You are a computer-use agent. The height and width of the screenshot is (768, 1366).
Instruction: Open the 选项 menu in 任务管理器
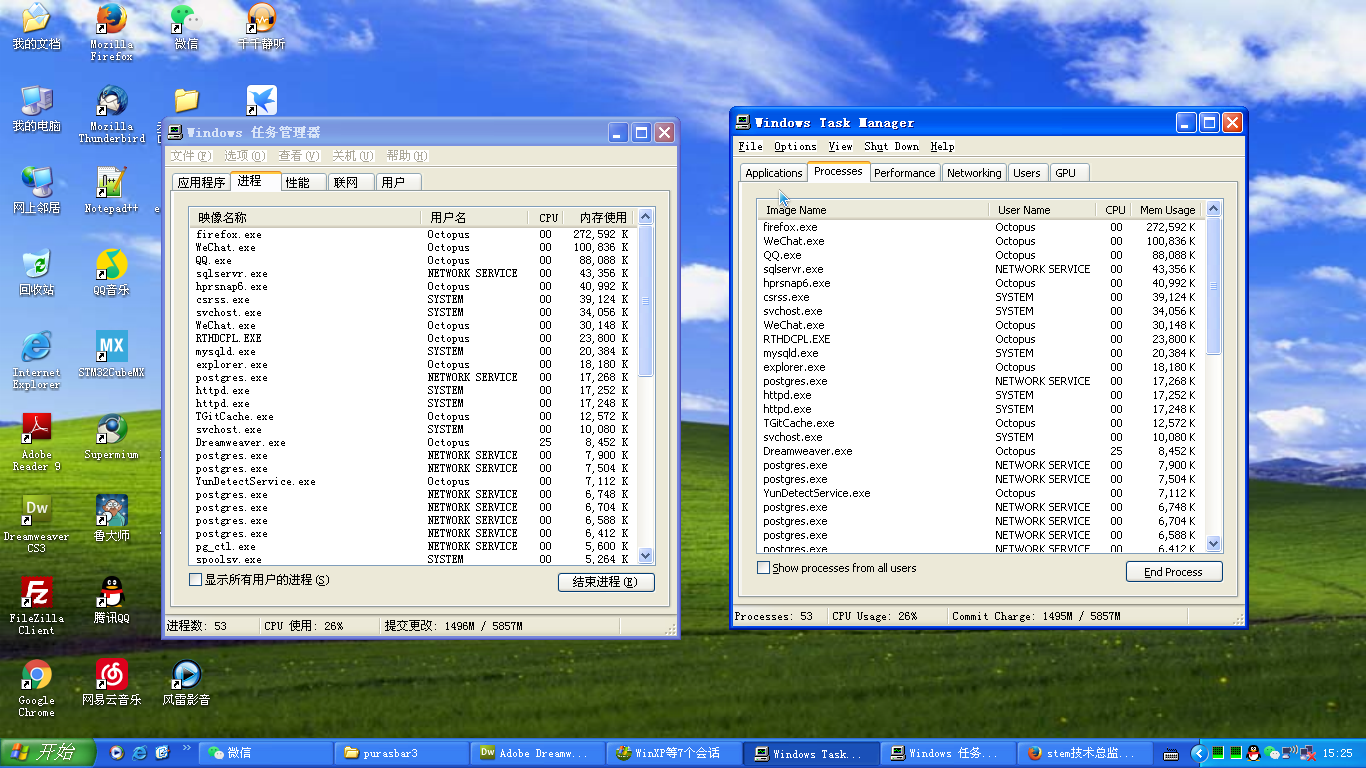(x=244, y=156)
